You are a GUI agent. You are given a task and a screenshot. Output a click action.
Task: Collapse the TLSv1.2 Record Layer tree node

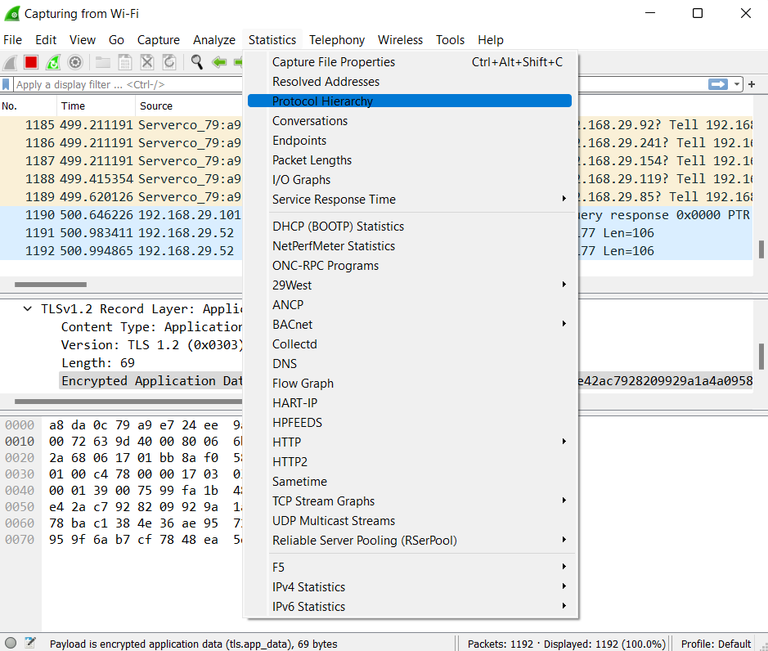coord(28,309)
